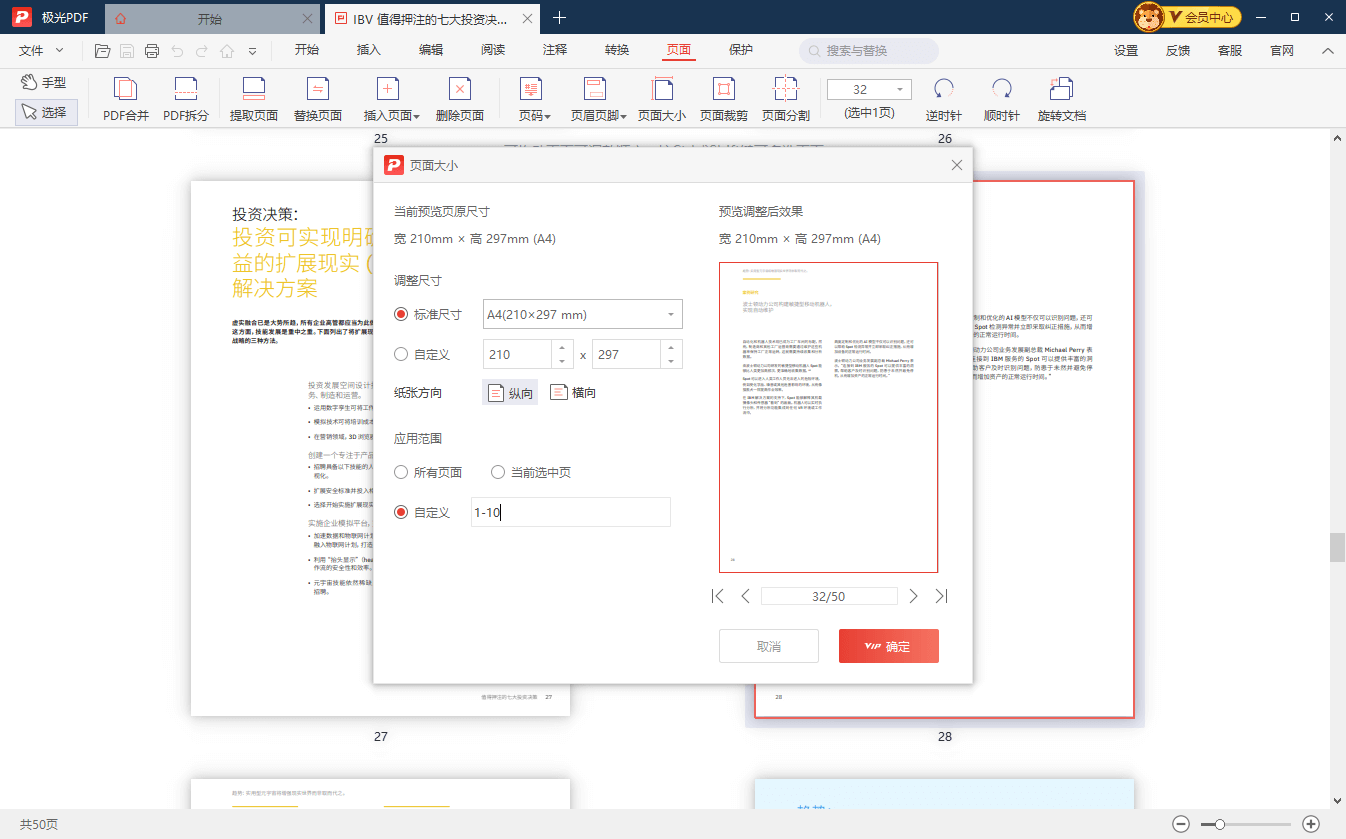Choose the 当前选中页 radio option

tap(498, 472)
